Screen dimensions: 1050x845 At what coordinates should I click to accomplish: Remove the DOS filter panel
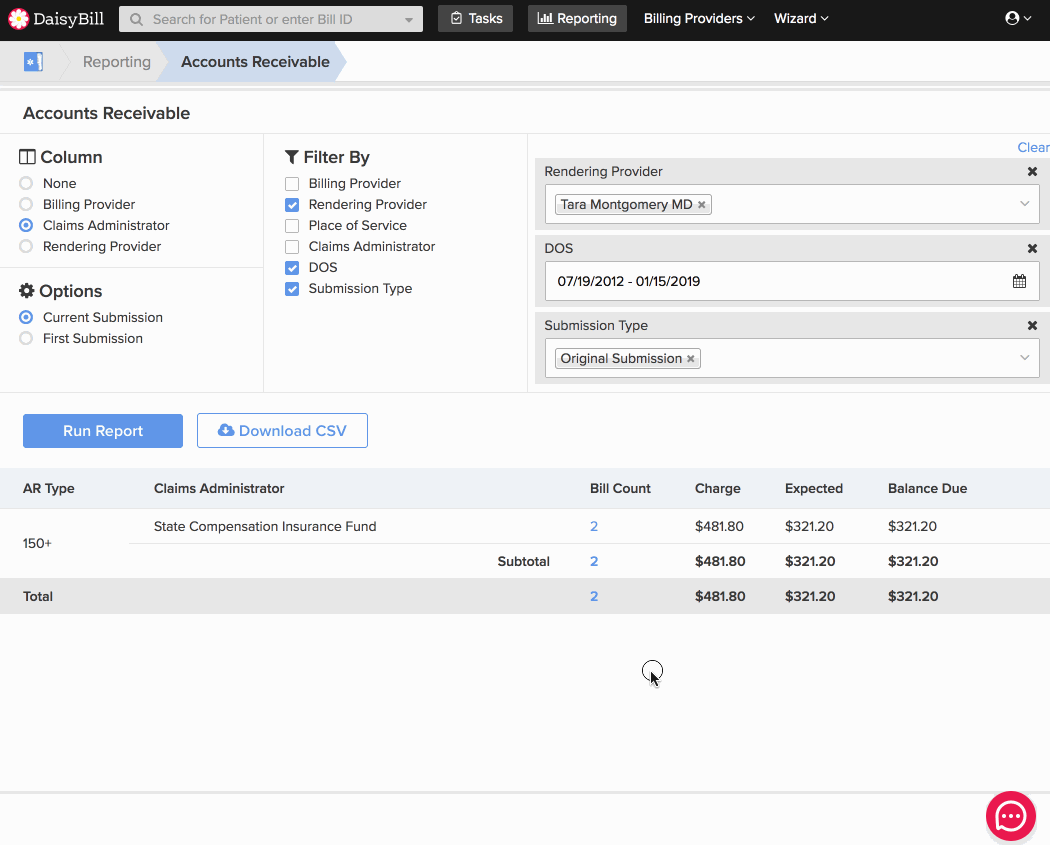click(x=1032, y=248)
